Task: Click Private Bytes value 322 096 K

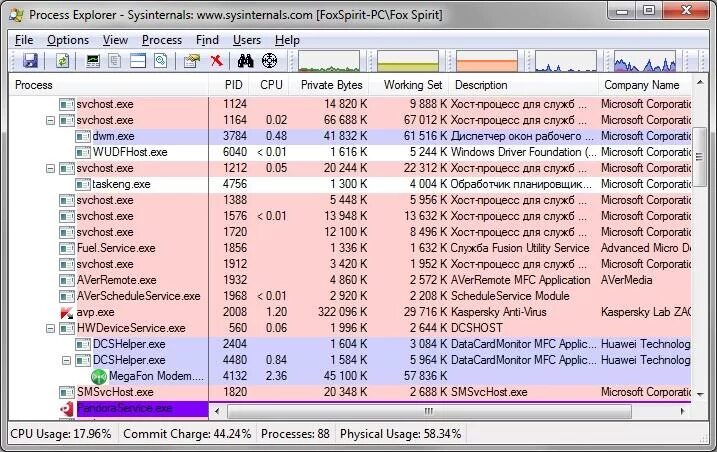Action: [x=342, y=312]
